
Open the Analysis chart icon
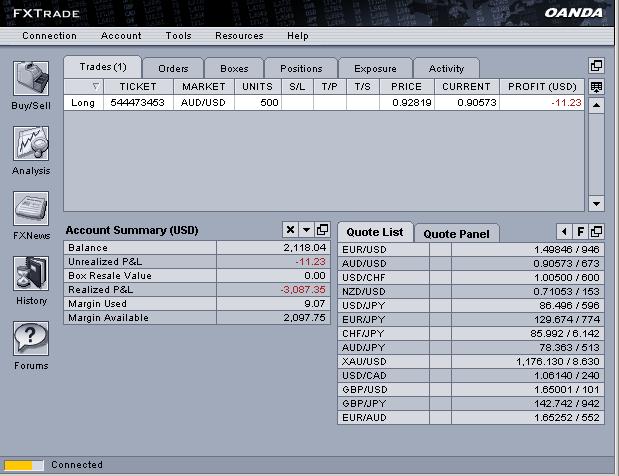tap(31, 143)
